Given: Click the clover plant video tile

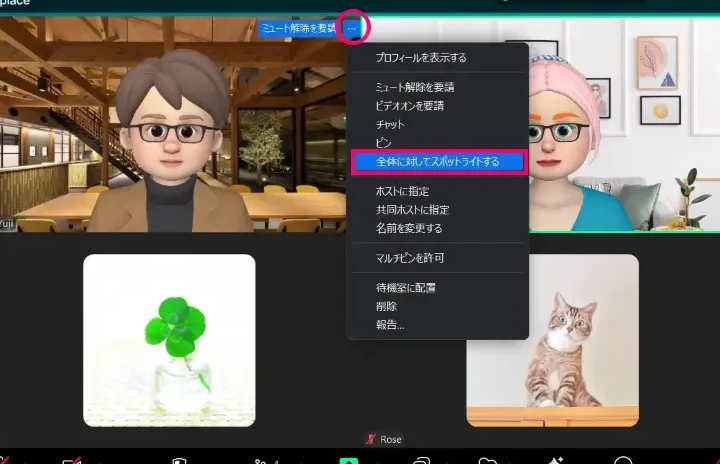Looking at the screenshot, I should click(x=169, y=340).
